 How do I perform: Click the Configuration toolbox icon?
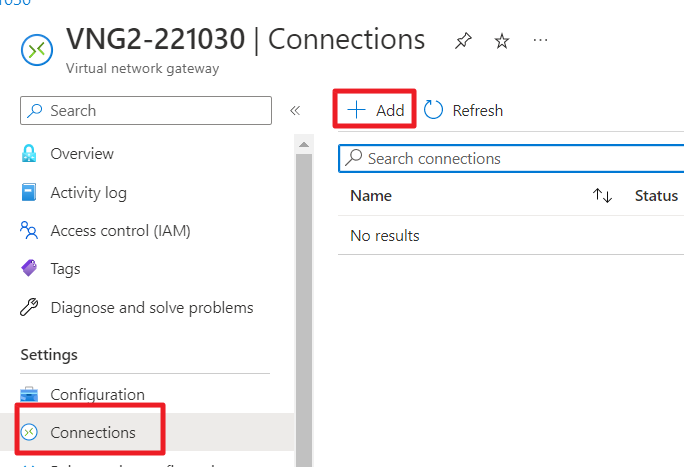(29, 394)
